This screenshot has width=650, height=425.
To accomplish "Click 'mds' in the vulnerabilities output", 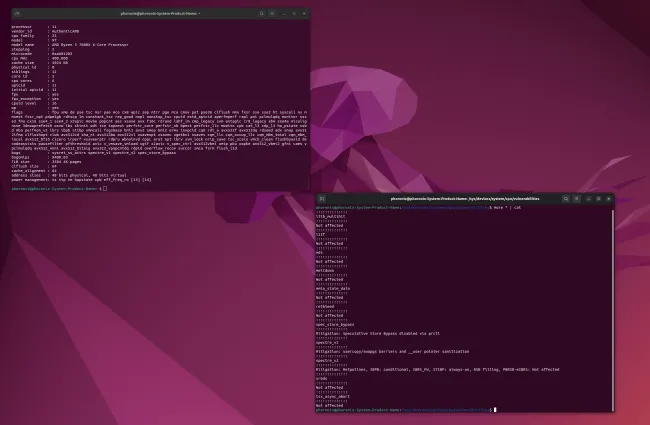I will 319,253.
